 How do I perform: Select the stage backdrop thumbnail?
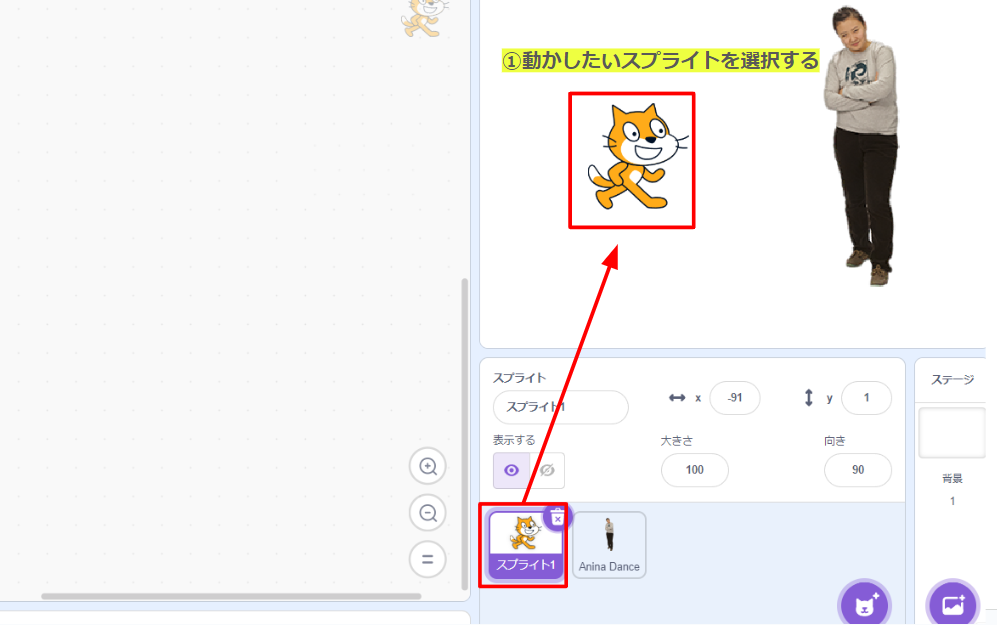point(952,433)
